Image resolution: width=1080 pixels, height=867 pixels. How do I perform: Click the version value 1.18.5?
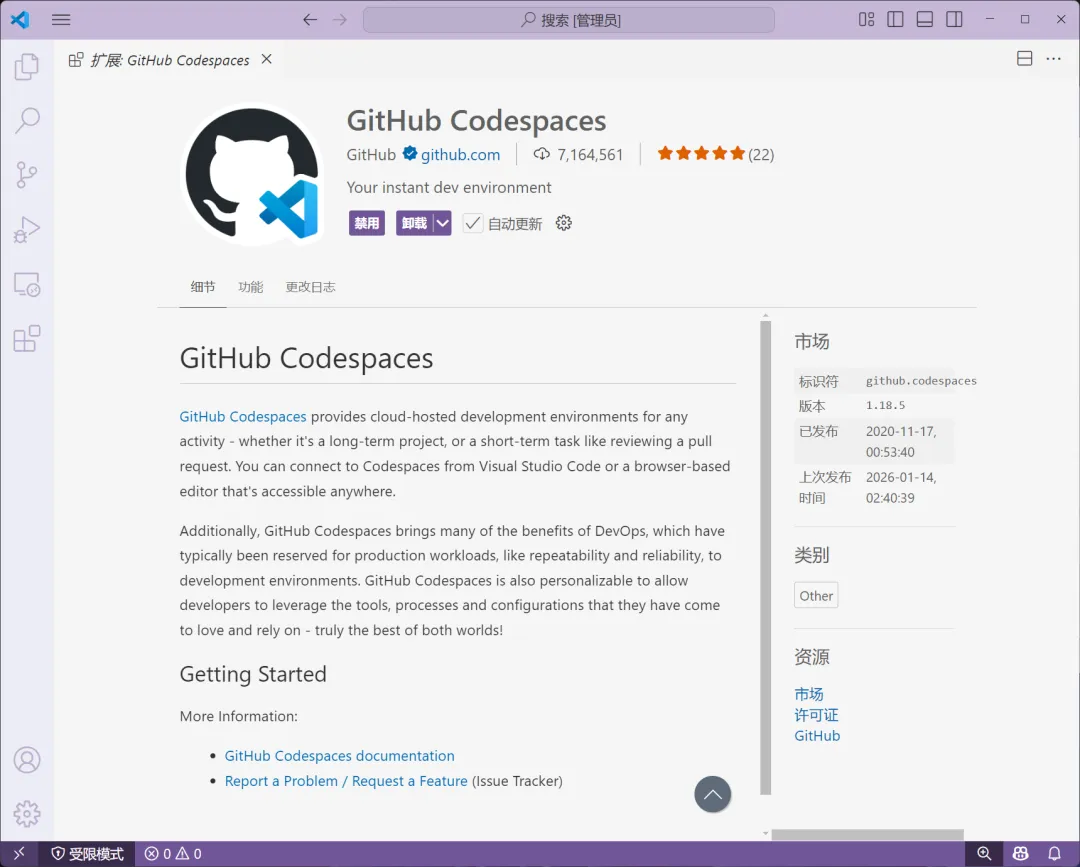(x=885, y=406)
